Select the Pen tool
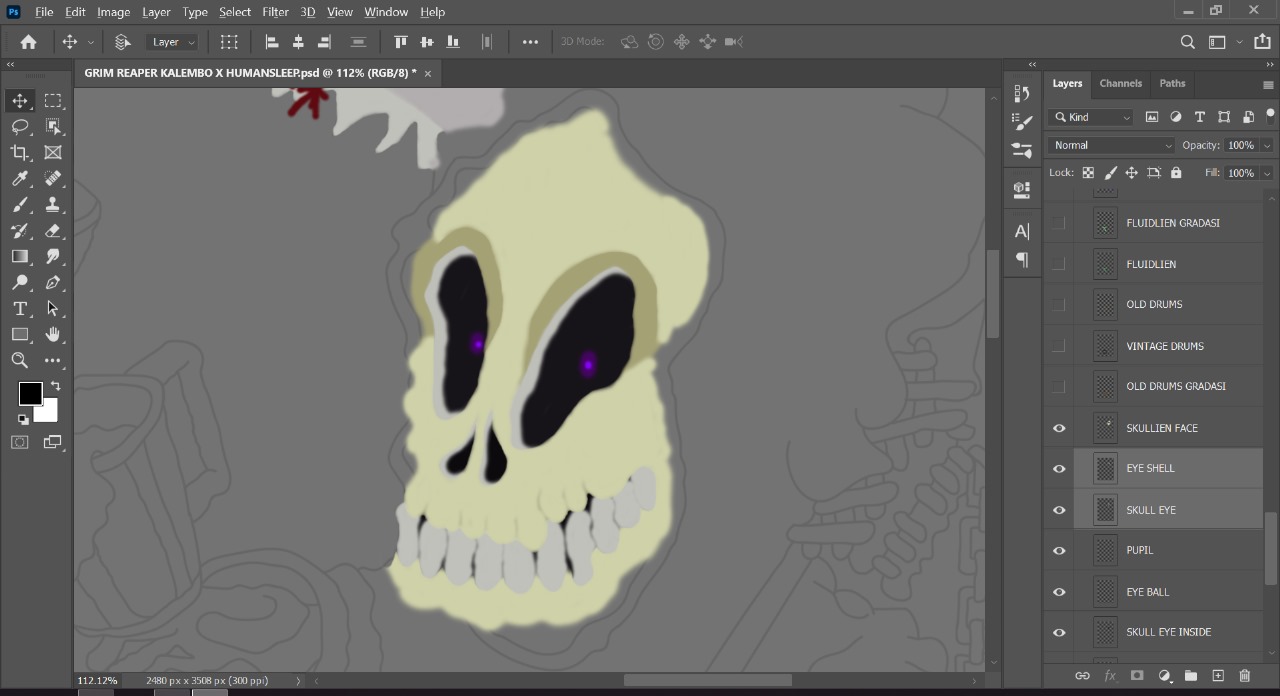The image size is (1280, 696). 53,282
